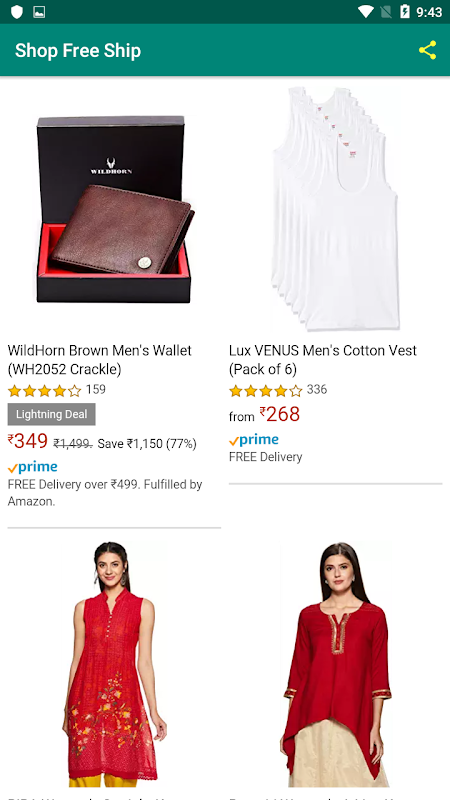Screen dimensions: 450x800
Task: Tap the shield icon in status bar
Action: 17,12
